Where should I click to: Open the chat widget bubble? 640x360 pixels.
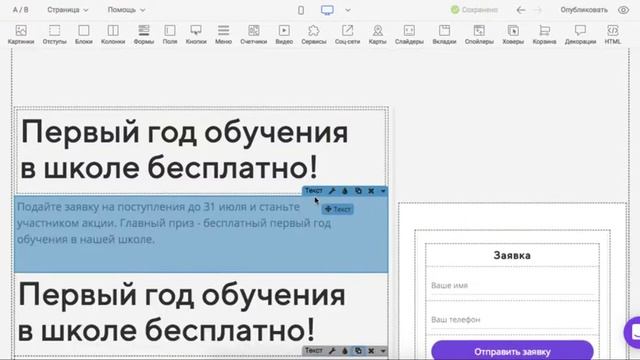tap(633, 332)
